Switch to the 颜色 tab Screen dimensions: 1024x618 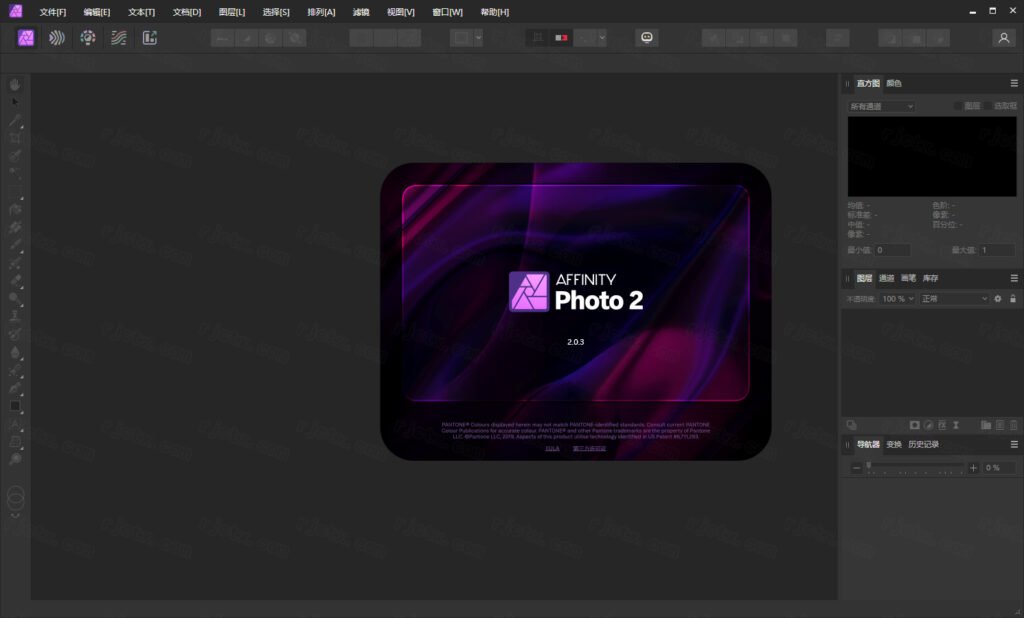click(x=894, y=83)
